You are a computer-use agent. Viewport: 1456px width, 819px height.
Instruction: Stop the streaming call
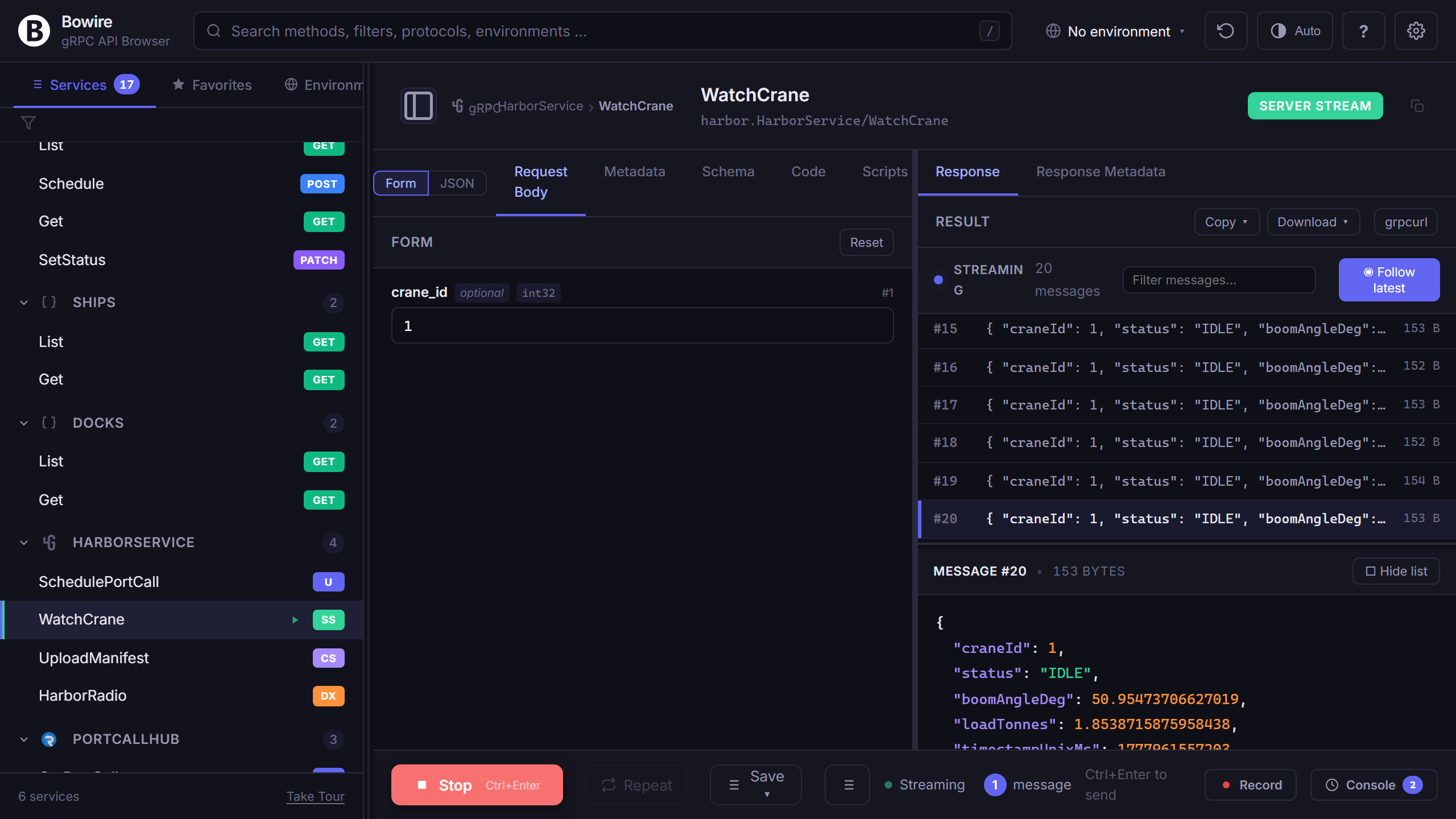[x=477, y=785]
